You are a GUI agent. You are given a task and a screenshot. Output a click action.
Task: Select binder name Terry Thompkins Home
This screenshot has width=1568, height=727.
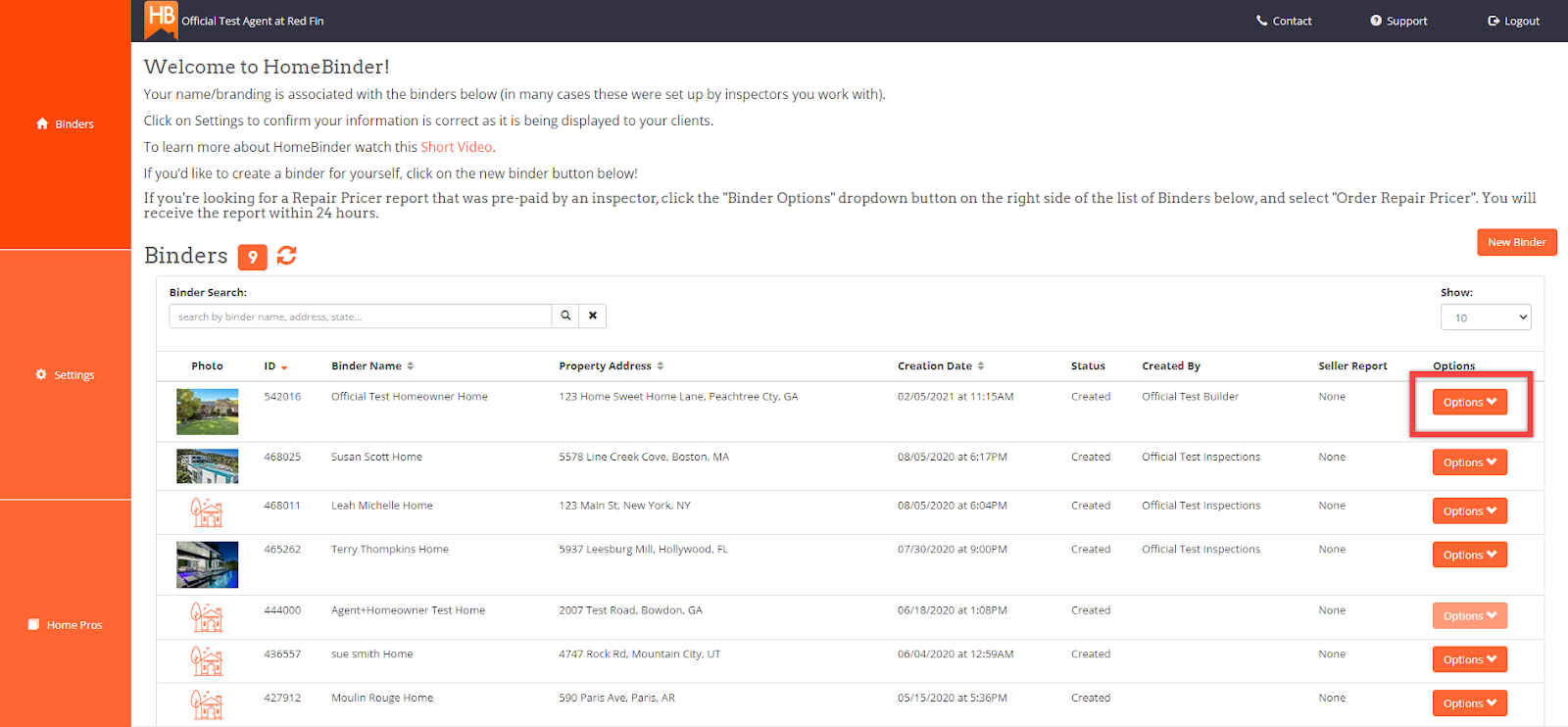(390, 550)
